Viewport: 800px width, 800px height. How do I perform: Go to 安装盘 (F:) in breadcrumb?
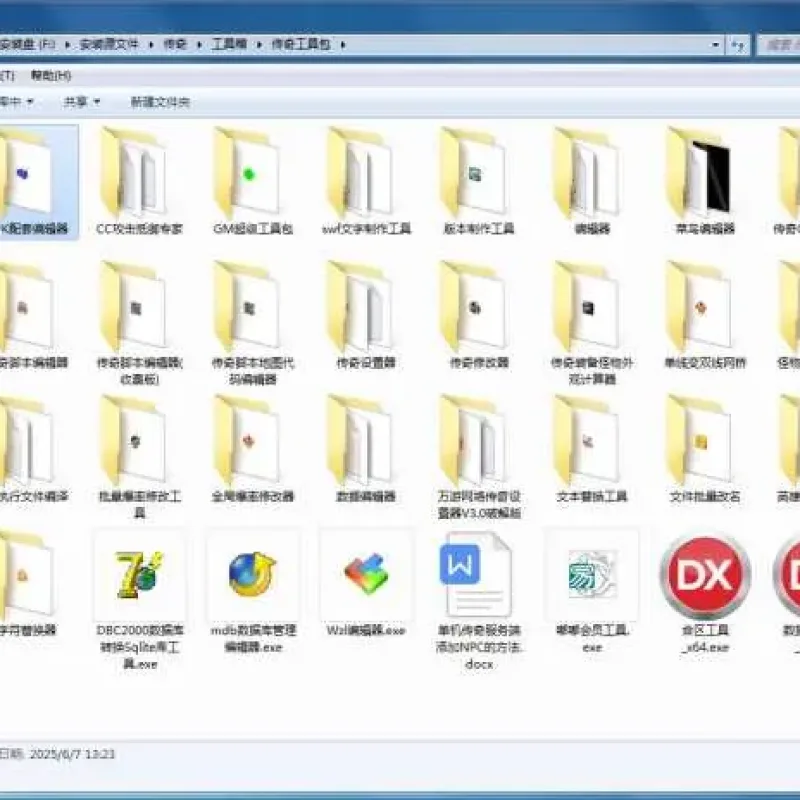click(x=28, y=45)
